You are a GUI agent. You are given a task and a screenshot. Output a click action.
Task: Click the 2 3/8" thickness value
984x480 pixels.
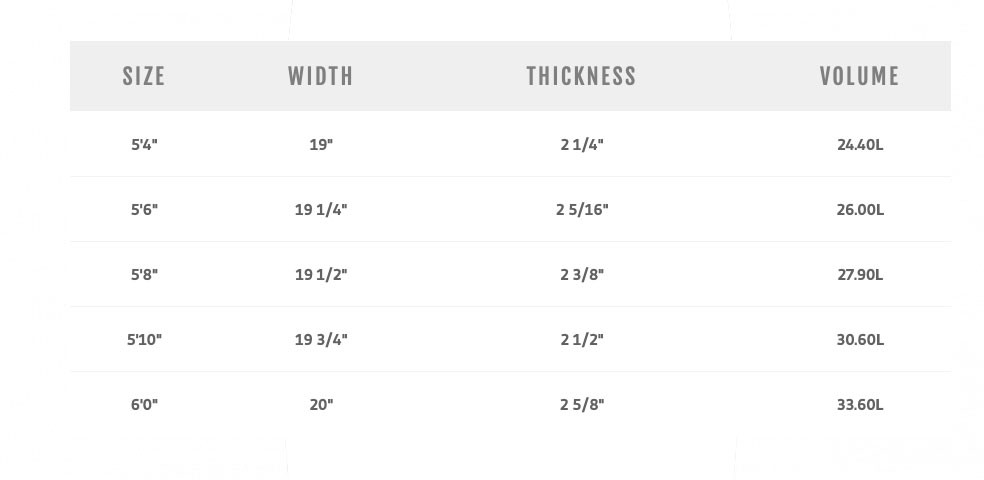[582, 274]
